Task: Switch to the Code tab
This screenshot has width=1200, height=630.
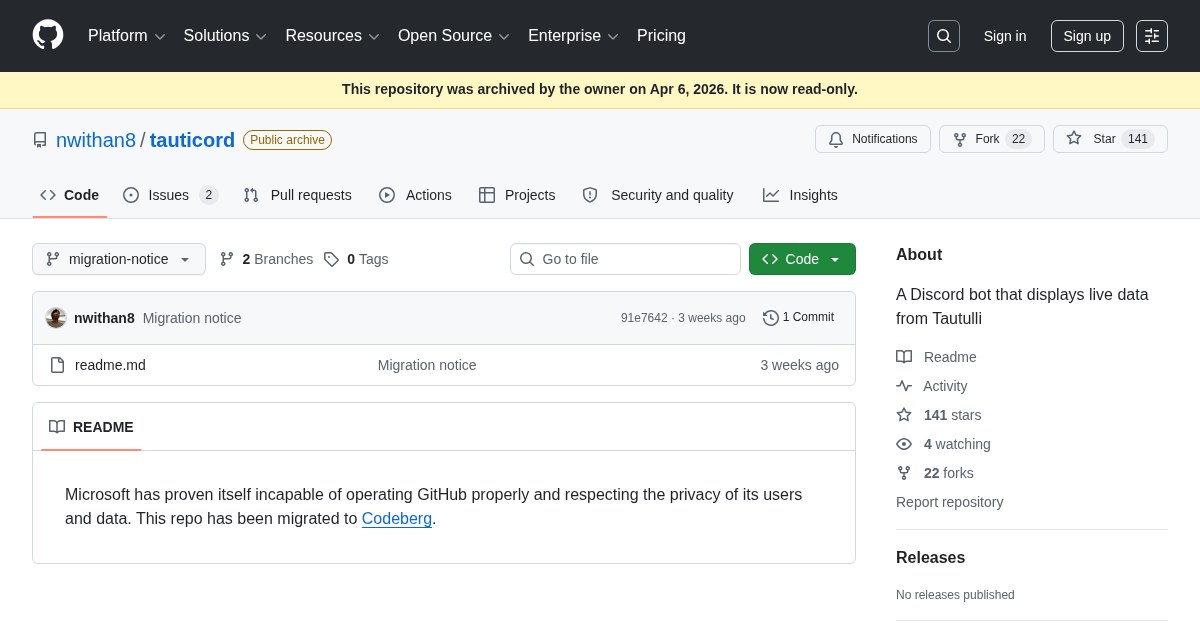Action: click(69, 195)
